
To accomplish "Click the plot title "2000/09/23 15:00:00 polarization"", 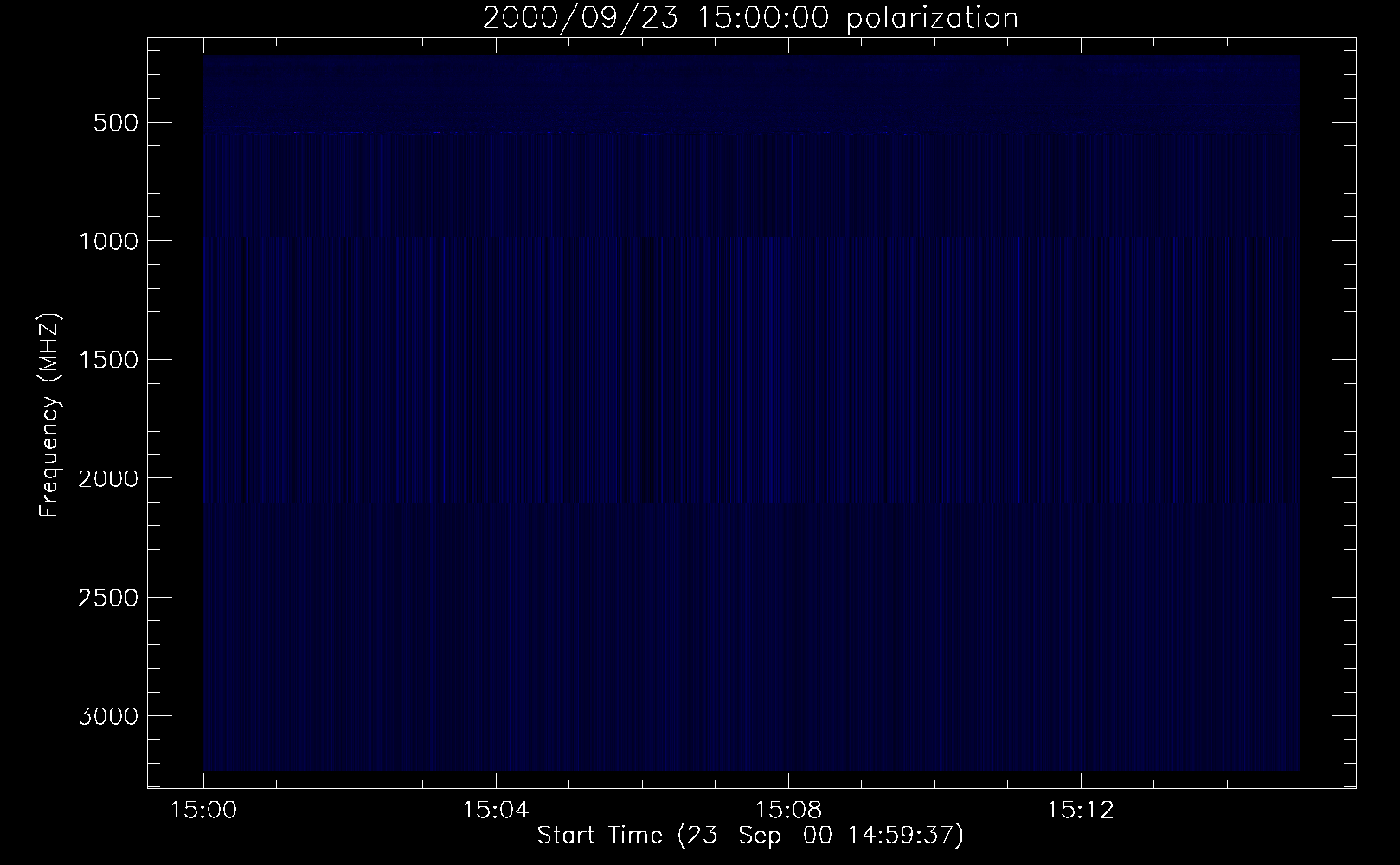I will click(750, 18).
